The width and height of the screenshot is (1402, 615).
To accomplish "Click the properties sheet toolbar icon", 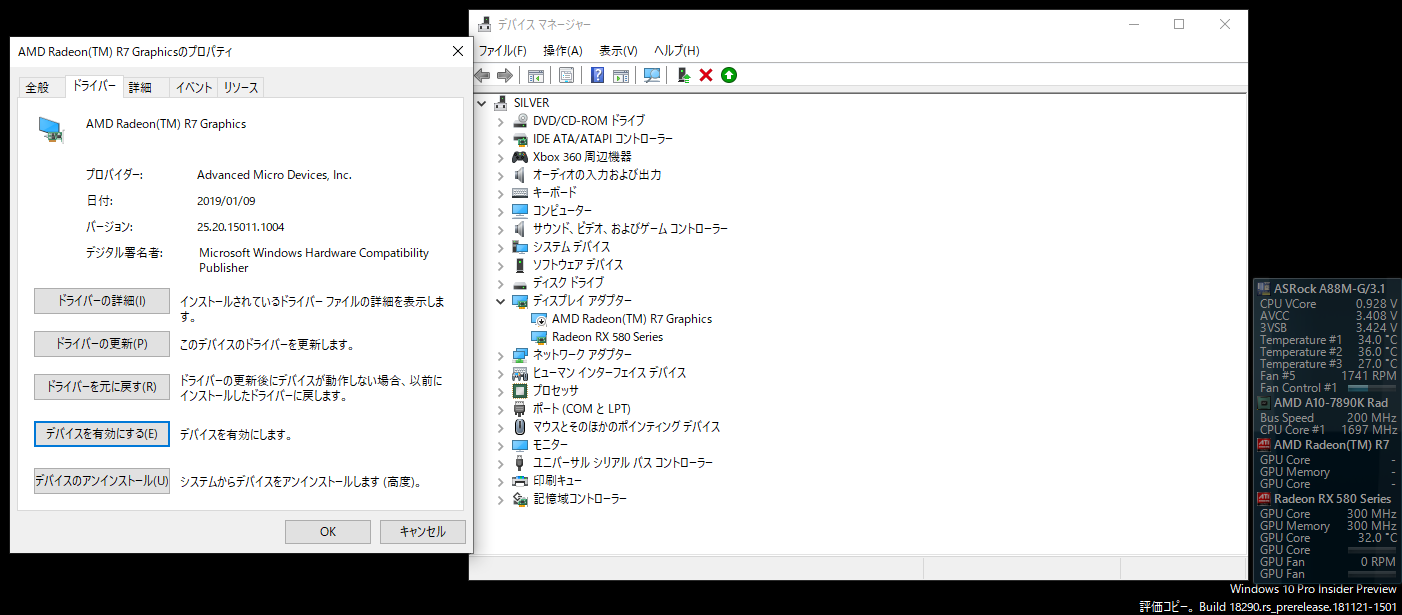I will point(566,75).
